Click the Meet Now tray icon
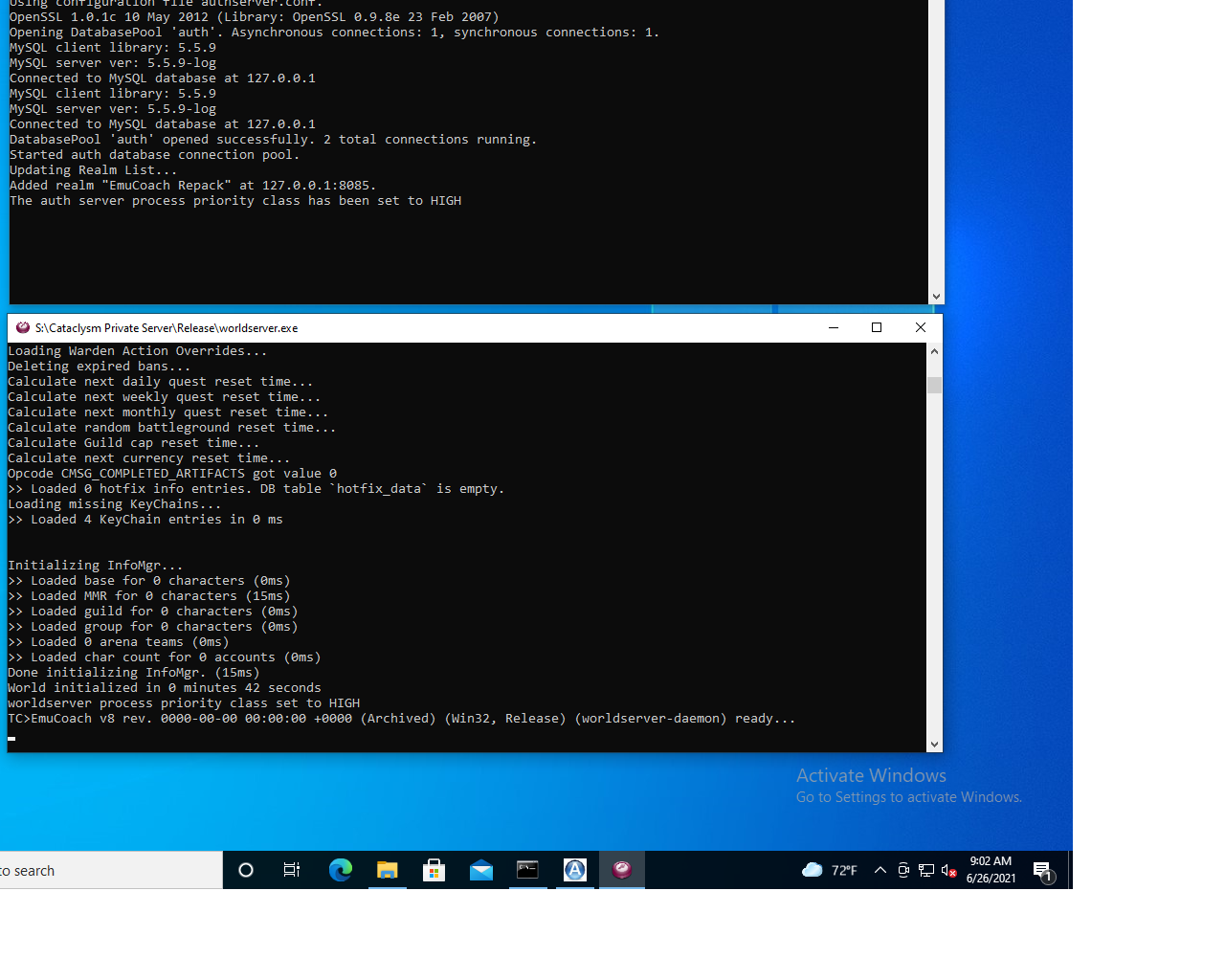Screen dimensions: 1225x980 pyautogui.click(x=903, y=870)
